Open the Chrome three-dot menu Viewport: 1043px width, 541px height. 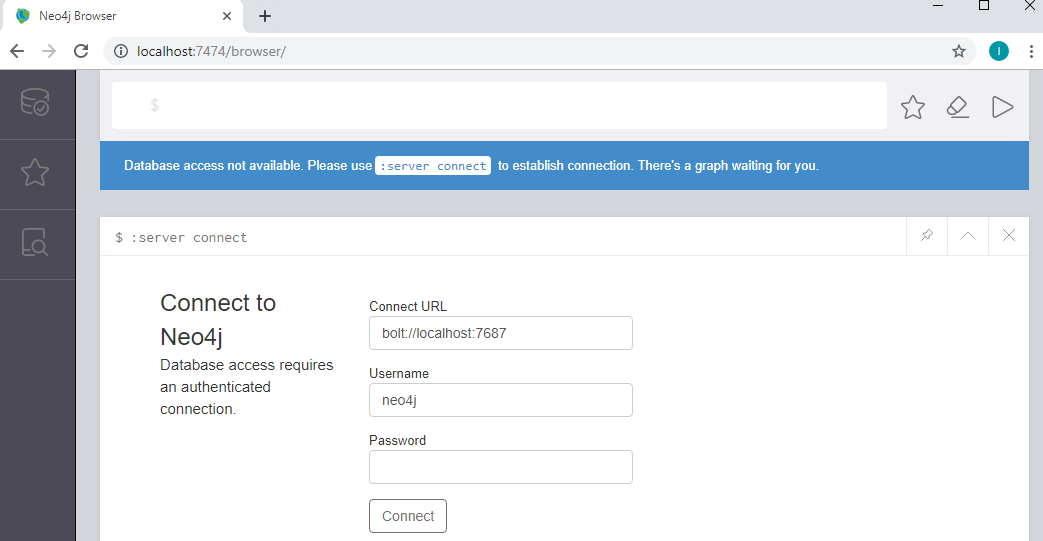pyautogui.click(x=1031, y=51)
